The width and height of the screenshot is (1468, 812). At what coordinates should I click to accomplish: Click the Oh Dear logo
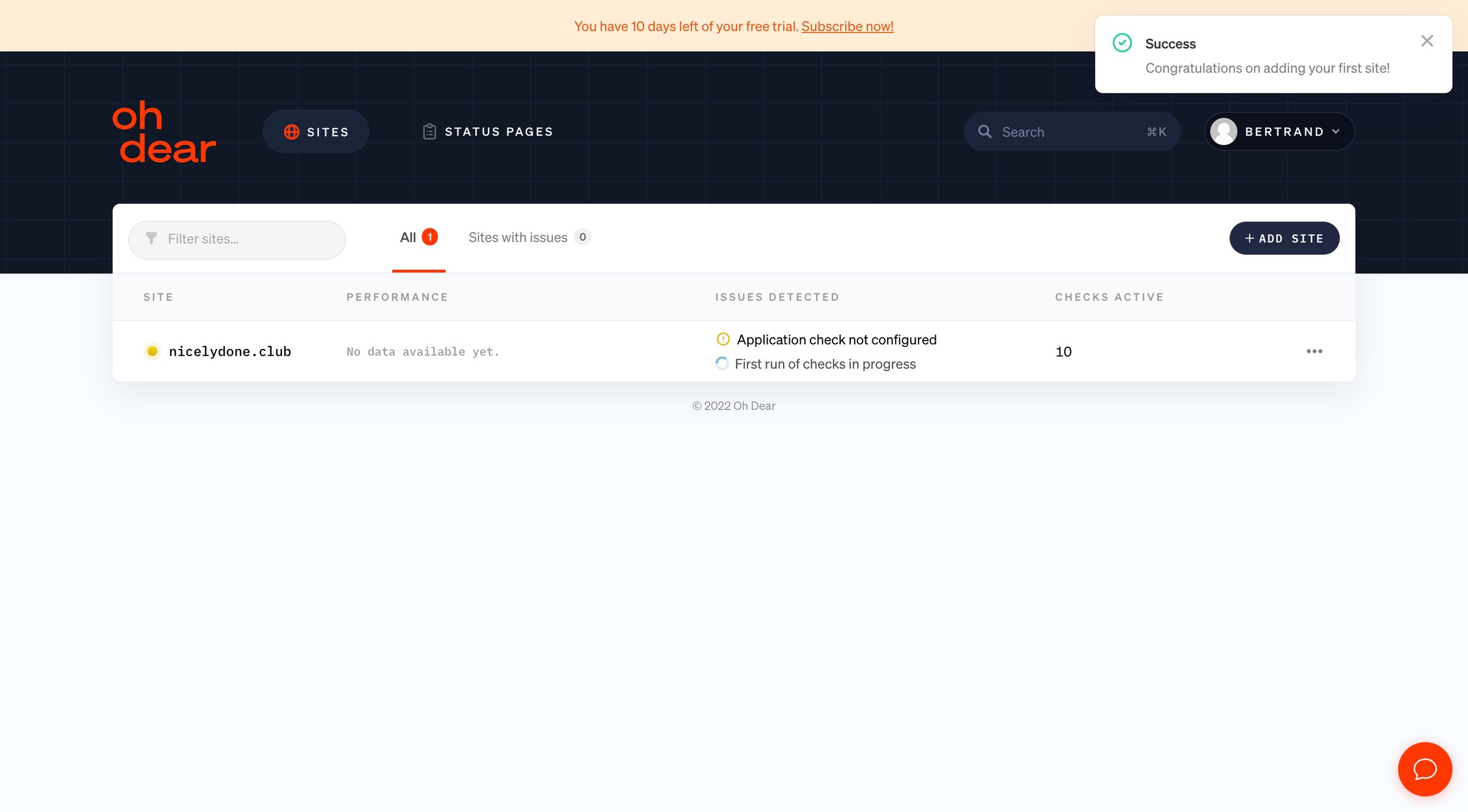164,132
